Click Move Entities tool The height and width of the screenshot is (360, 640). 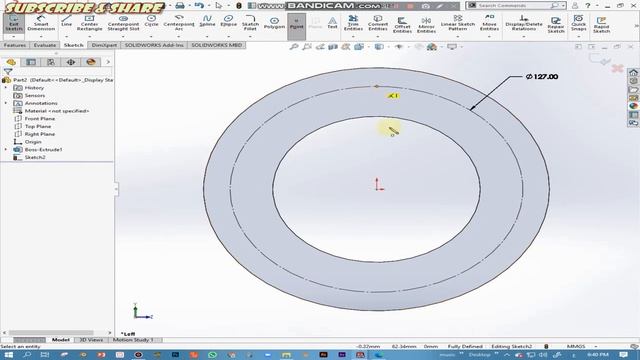click(489, 23)
